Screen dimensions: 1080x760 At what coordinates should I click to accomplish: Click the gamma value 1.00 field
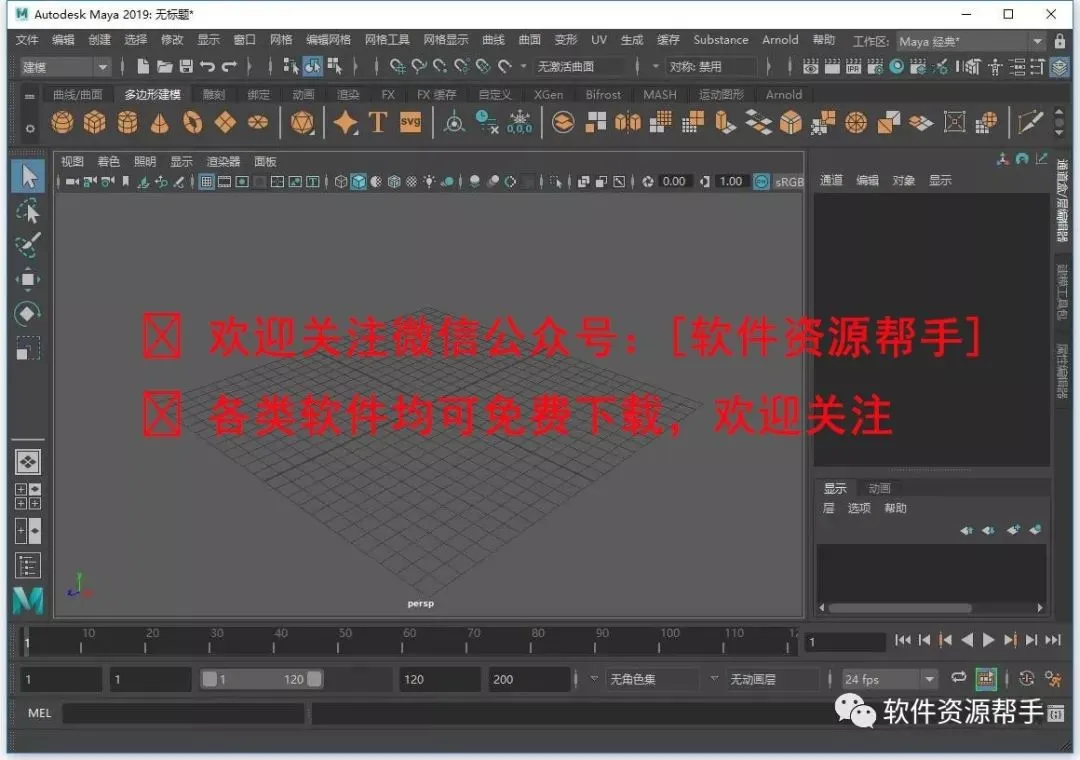pos(730,182)
